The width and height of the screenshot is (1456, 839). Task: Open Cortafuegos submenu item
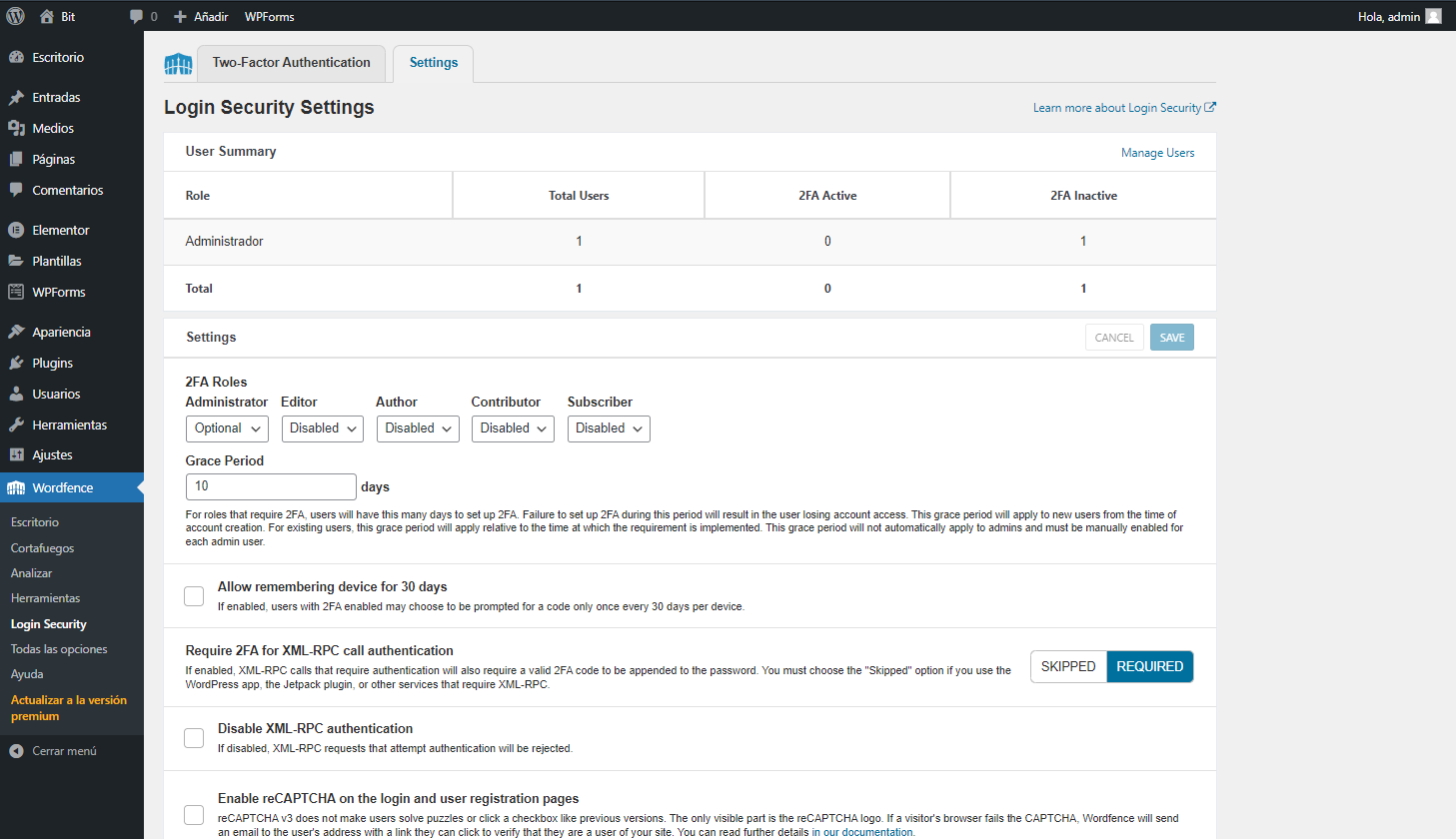click(x=42, y=548)
